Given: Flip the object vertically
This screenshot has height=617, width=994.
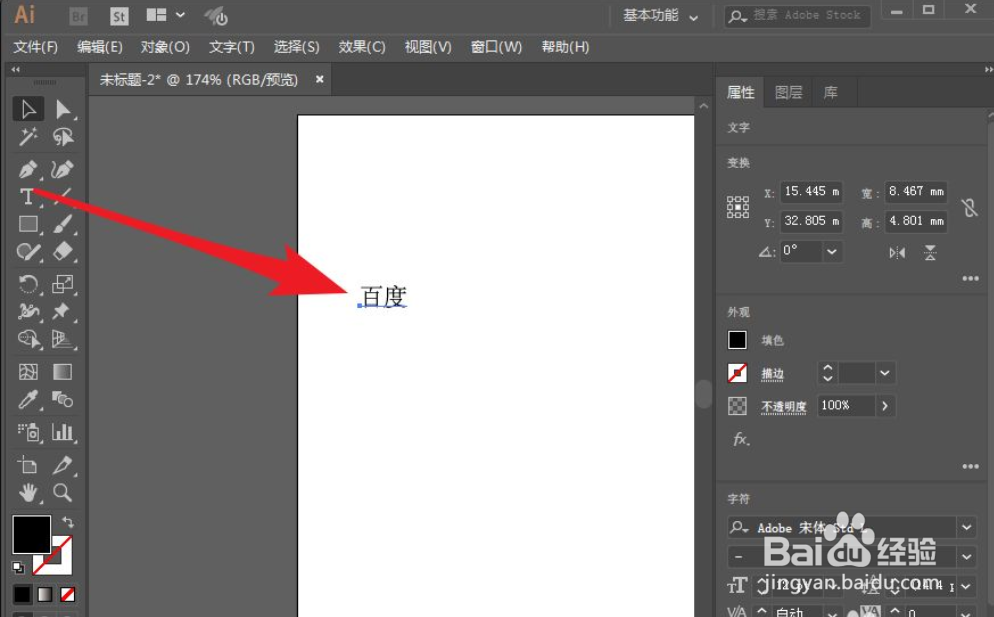Looking at the screenshot, I should [930, 253].
